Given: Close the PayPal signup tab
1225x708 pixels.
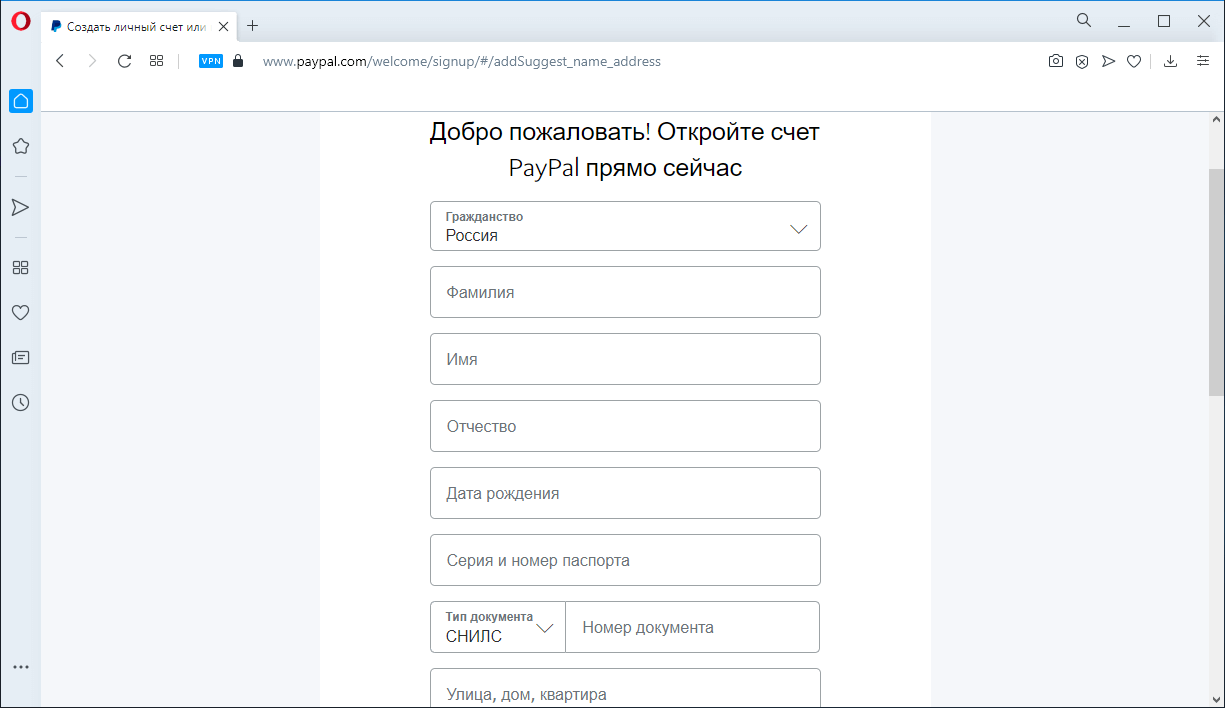Looking at the screenshot, I should coord(226,26).
